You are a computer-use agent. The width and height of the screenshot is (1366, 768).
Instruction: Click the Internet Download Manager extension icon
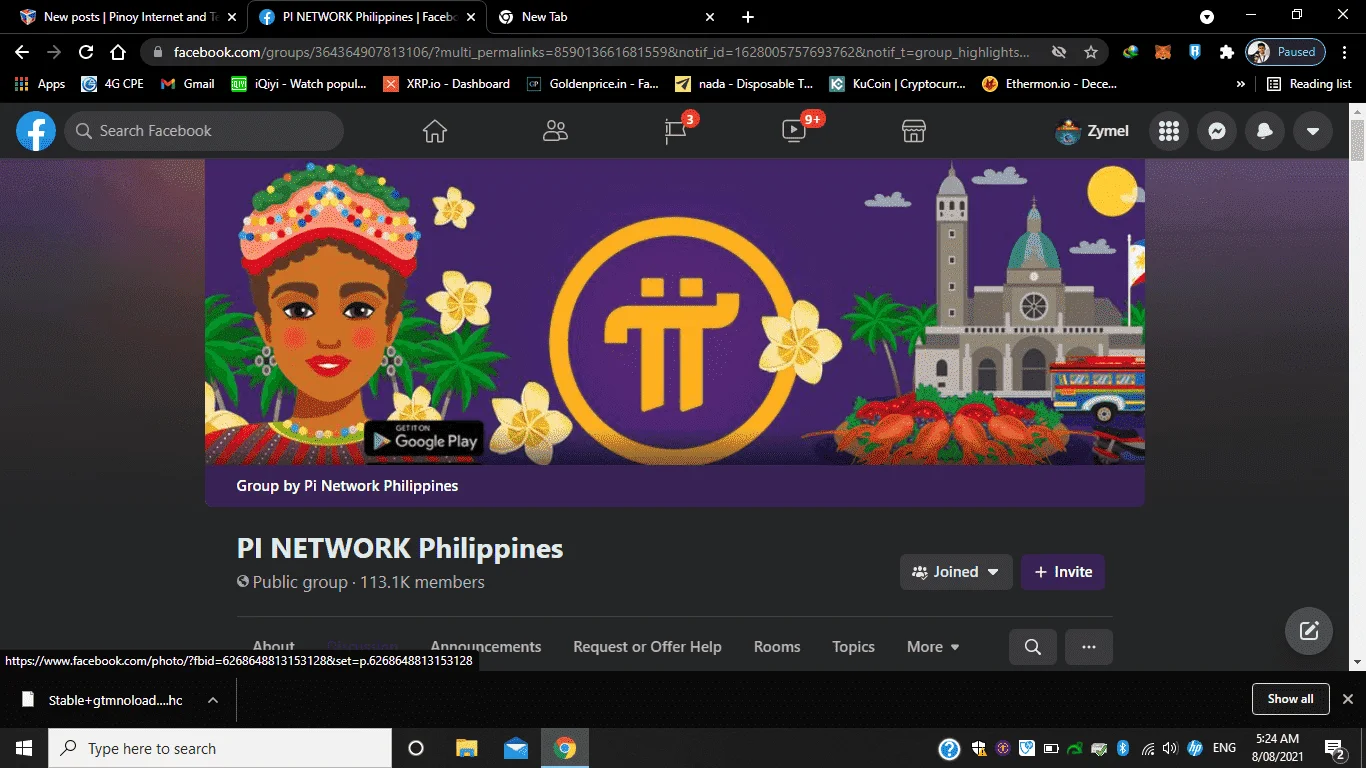1131,52
